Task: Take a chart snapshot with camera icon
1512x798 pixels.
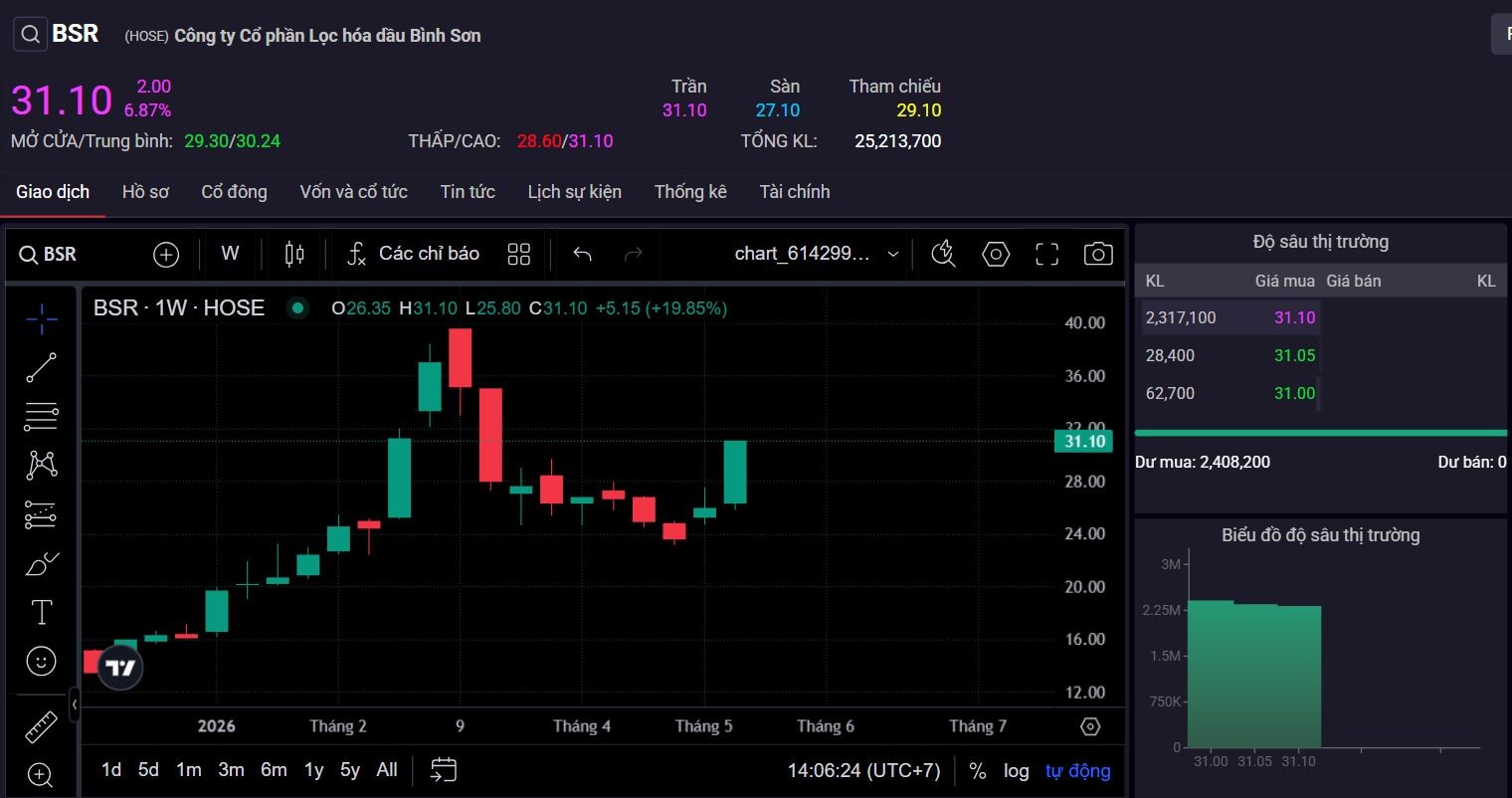Action: coord(1098,254)
